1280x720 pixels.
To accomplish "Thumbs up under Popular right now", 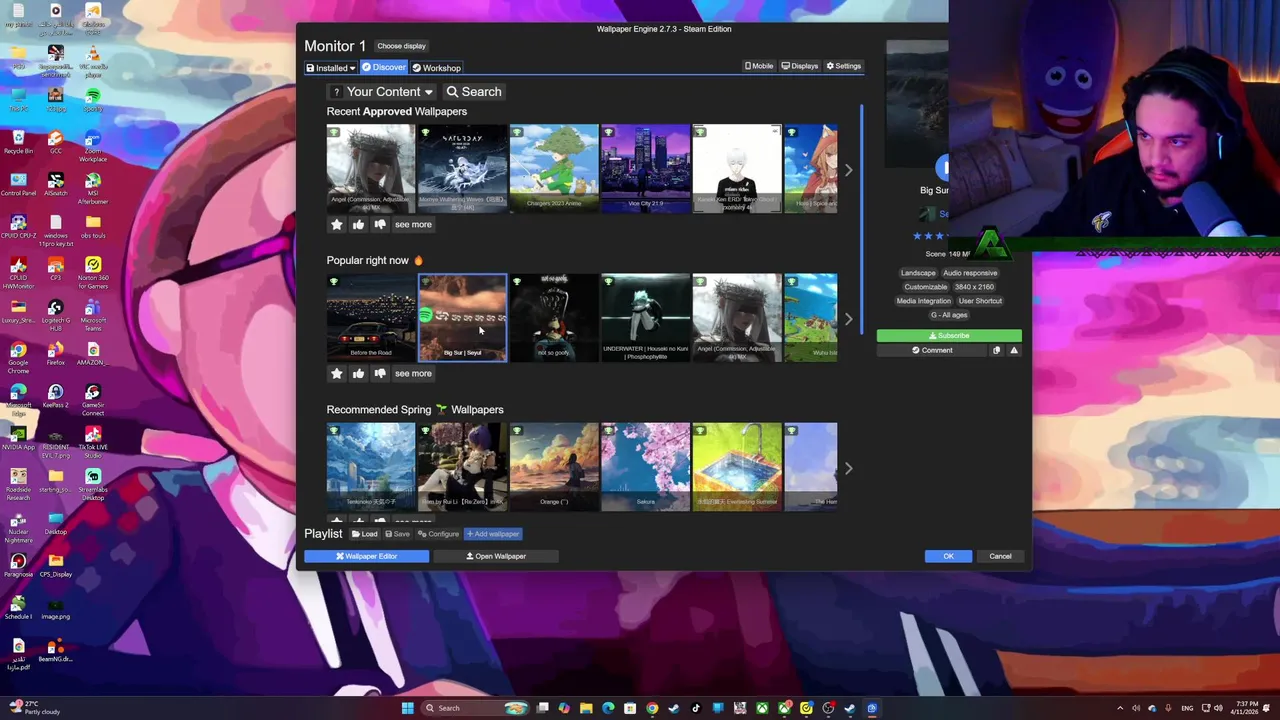I will tap(358, 374).
